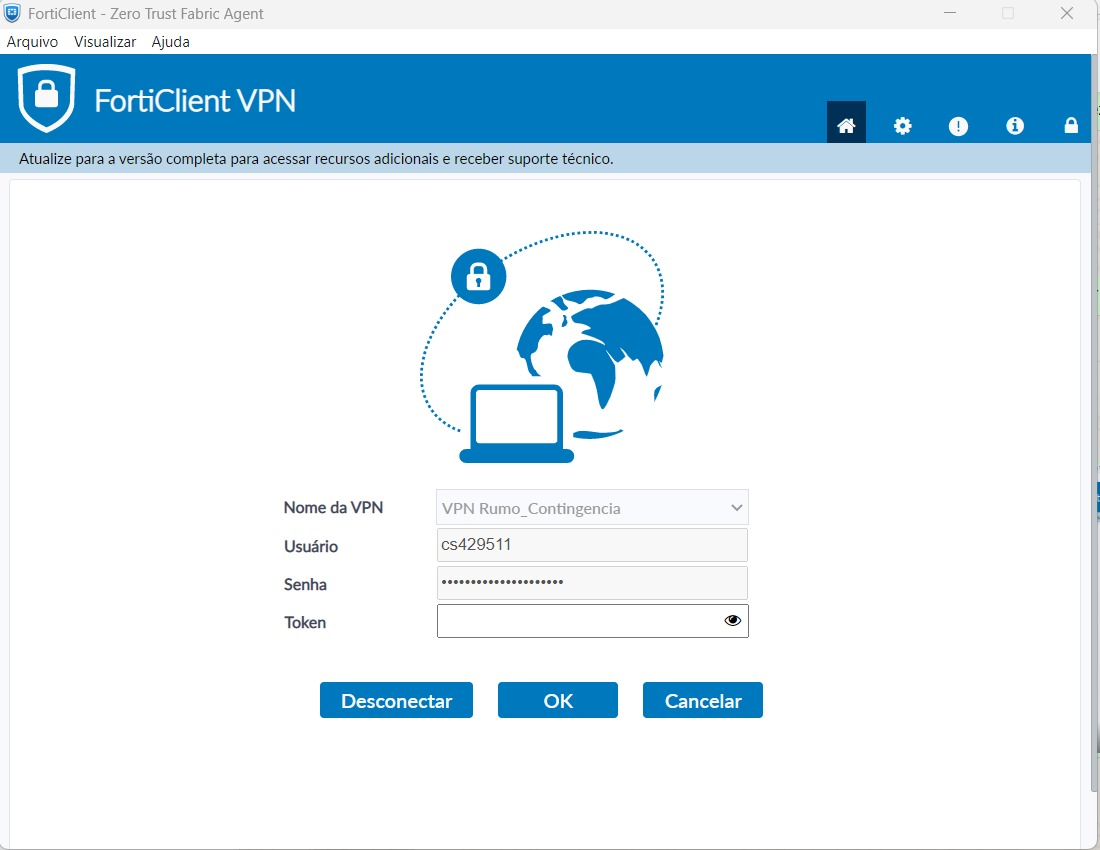Open the Ajuda menu
1100x850 pixels.
coord(170,41)
